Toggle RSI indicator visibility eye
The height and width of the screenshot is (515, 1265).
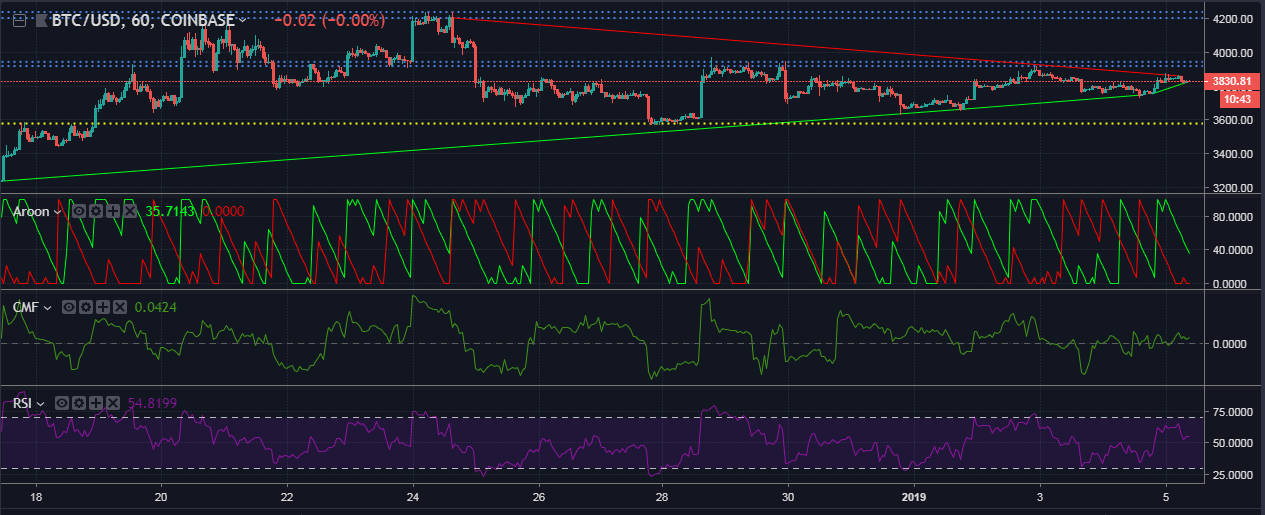click(x=63, y=403)
